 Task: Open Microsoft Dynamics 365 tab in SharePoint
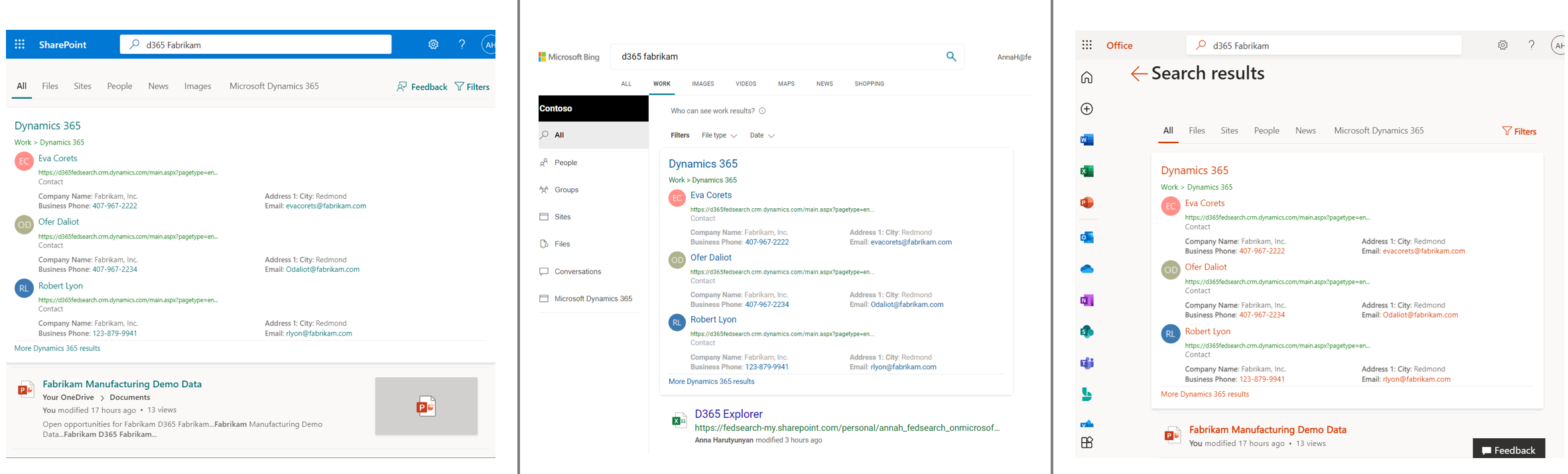(274, 86)
